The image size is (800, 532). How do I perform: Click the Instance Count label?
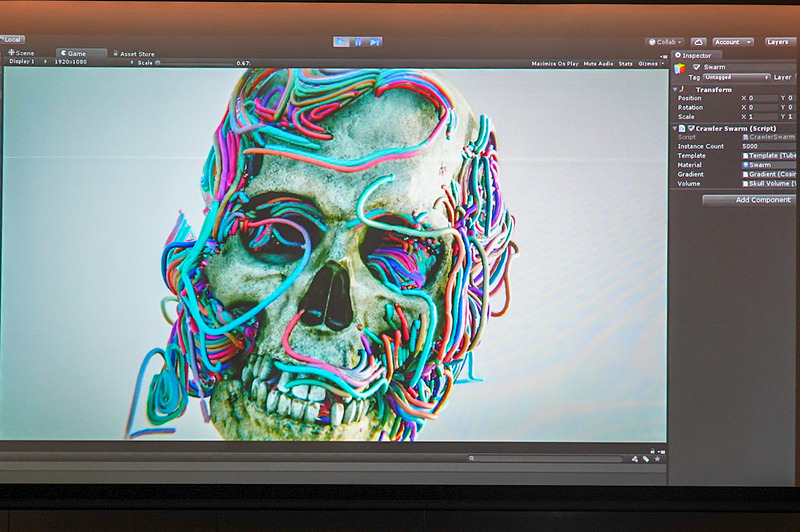click(701, 146)
